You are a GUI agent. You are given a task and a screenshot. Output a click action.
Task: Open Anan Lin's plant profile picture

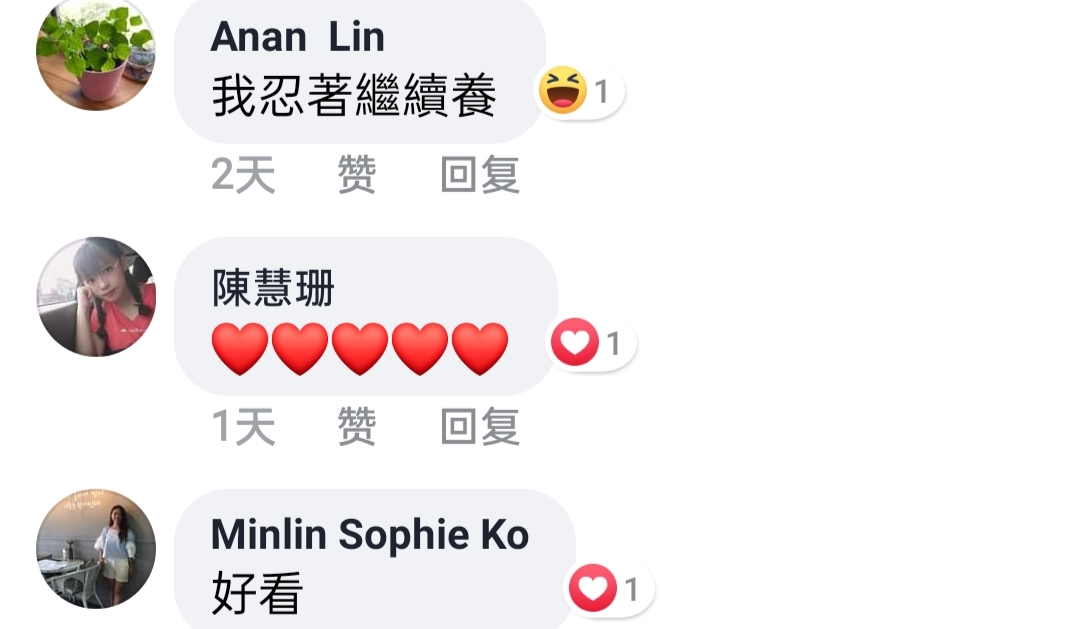96,52
